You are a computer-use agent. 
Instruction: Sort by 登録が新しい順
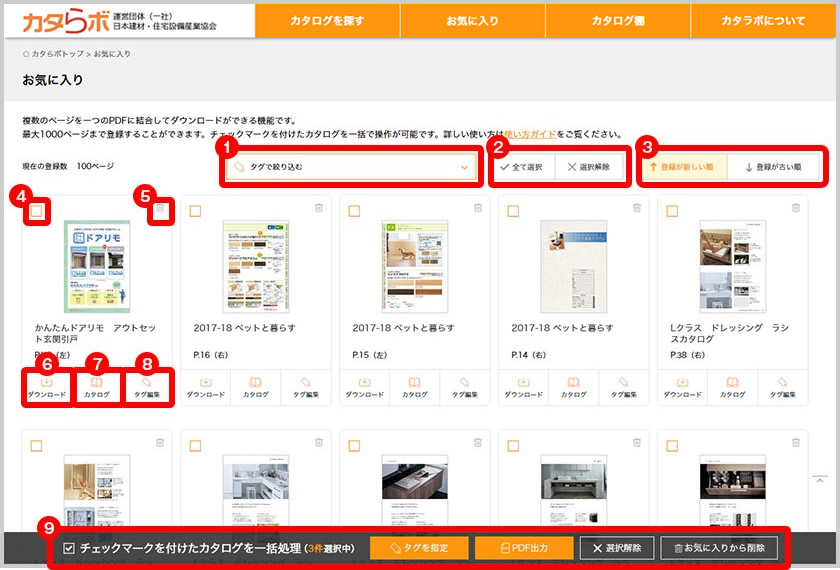(682, 168)
